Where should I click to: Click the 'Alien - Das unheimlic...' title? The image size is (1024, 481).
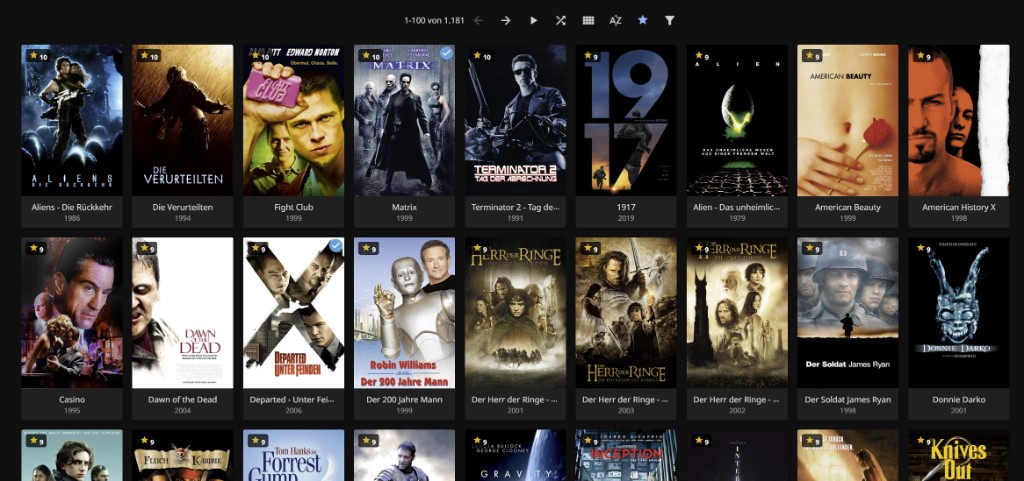737,207
